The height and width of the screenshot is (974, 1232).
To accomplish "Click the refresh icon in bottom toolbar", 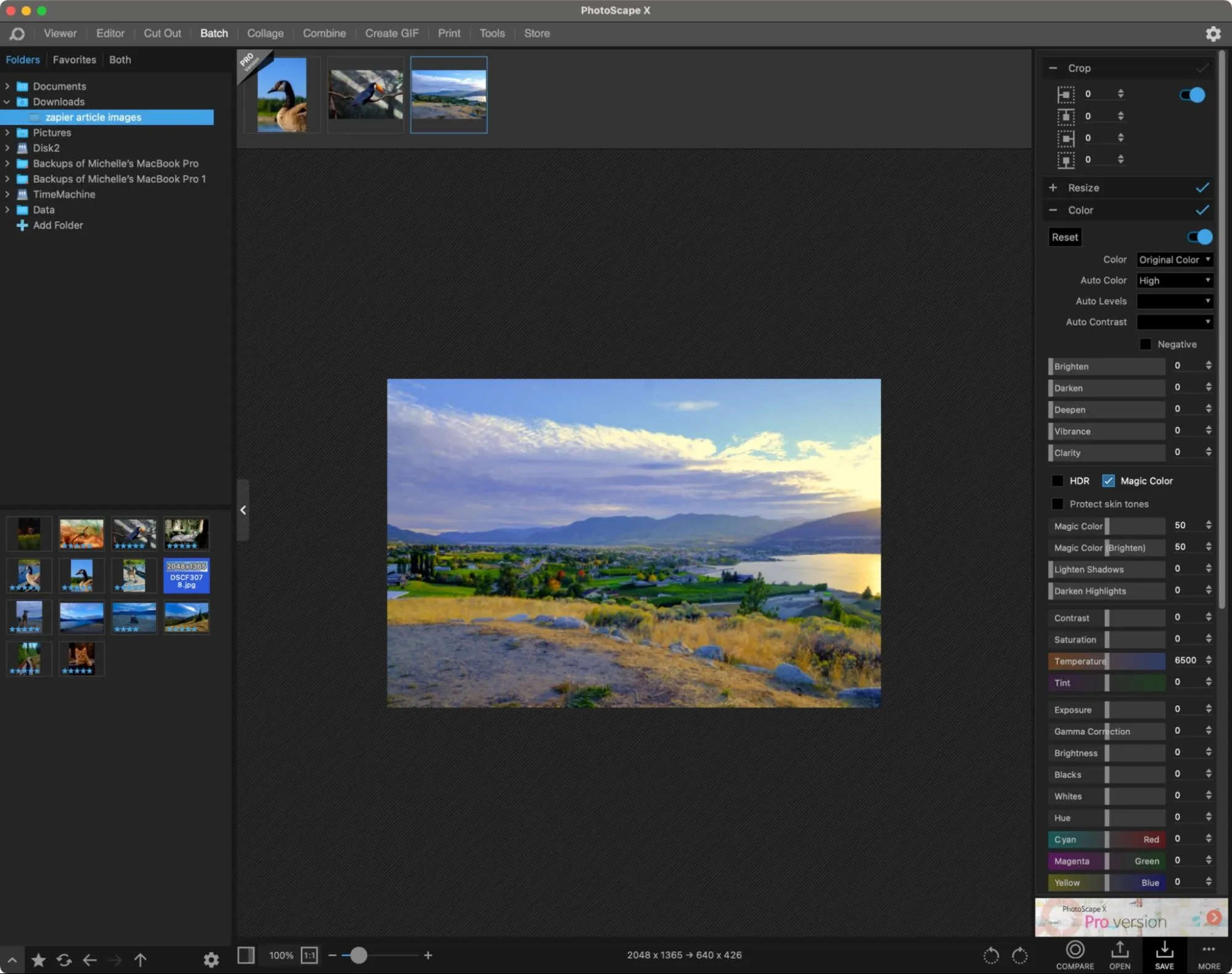I will pos(64,960).
